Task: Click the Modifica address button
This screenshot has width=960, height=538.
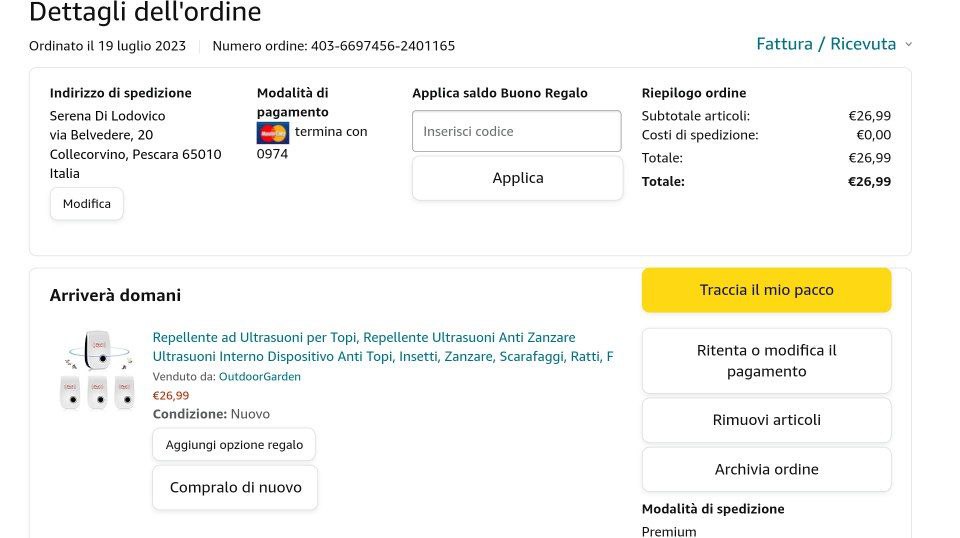Action: tap(87, 204)
